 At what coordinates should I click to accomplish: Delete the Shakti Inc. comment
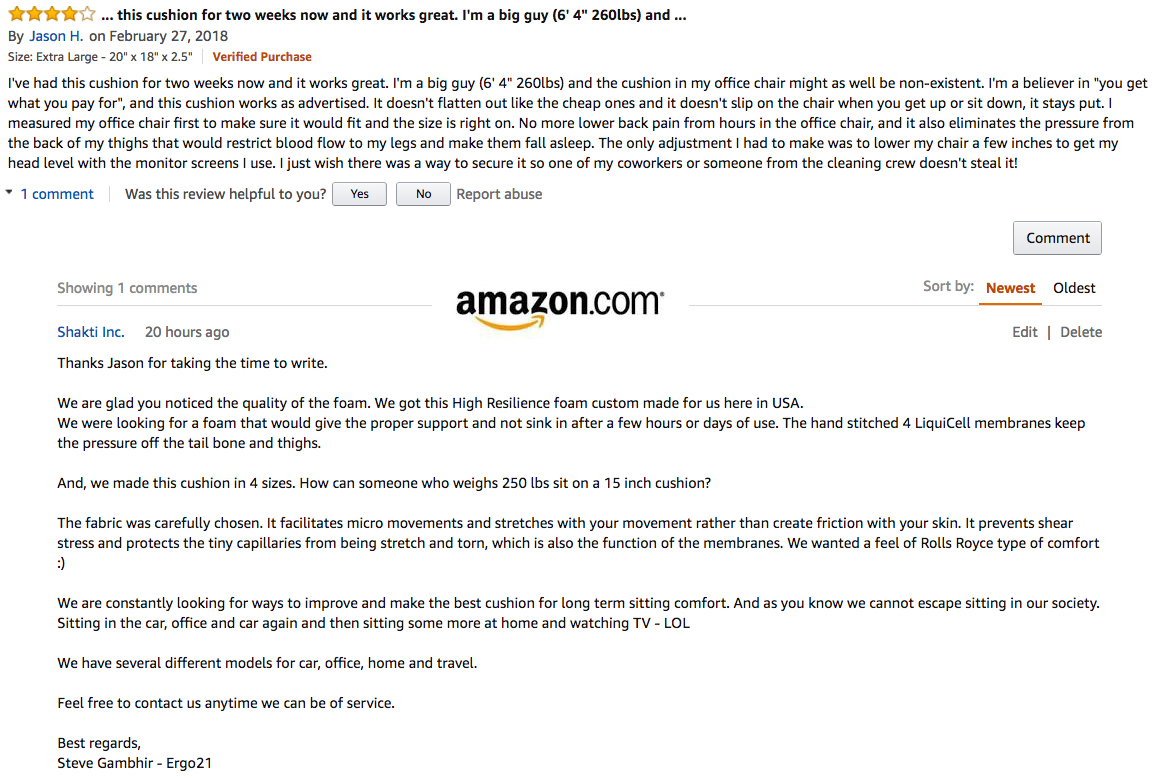[x=1081, y=332]
